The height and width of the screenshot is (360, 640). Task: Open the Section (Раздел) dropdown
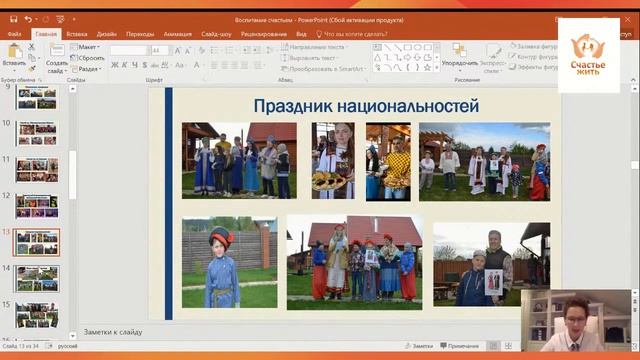pos(87,69)
